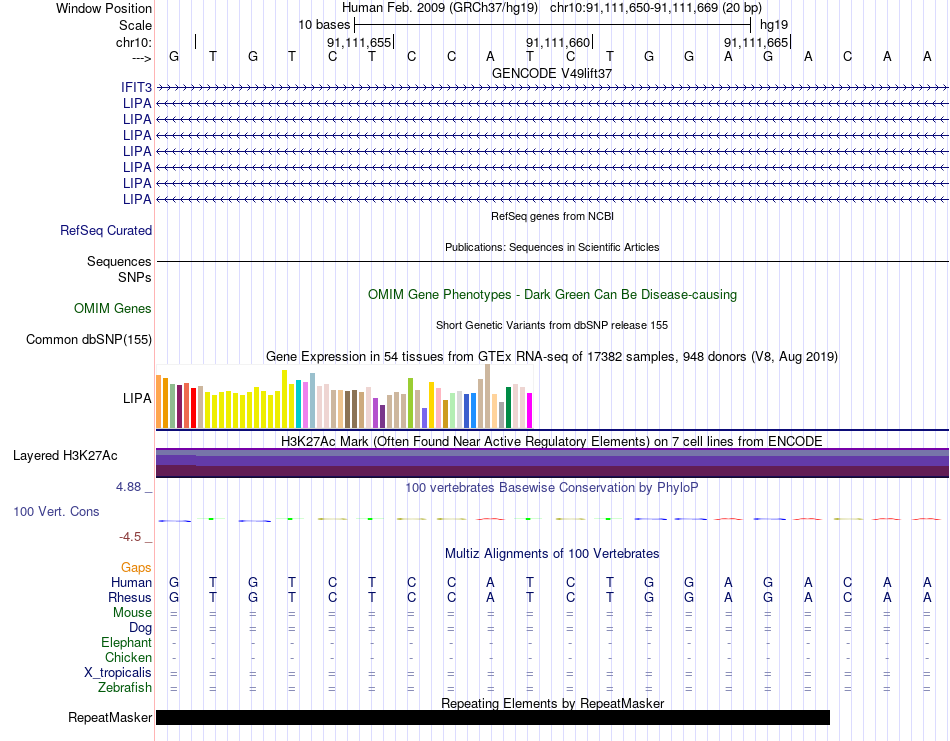The width and height of the screenshot is (950, 741).
Task: Open the OMIM Gene Phenotypes track title
Action: coord(552,294)
